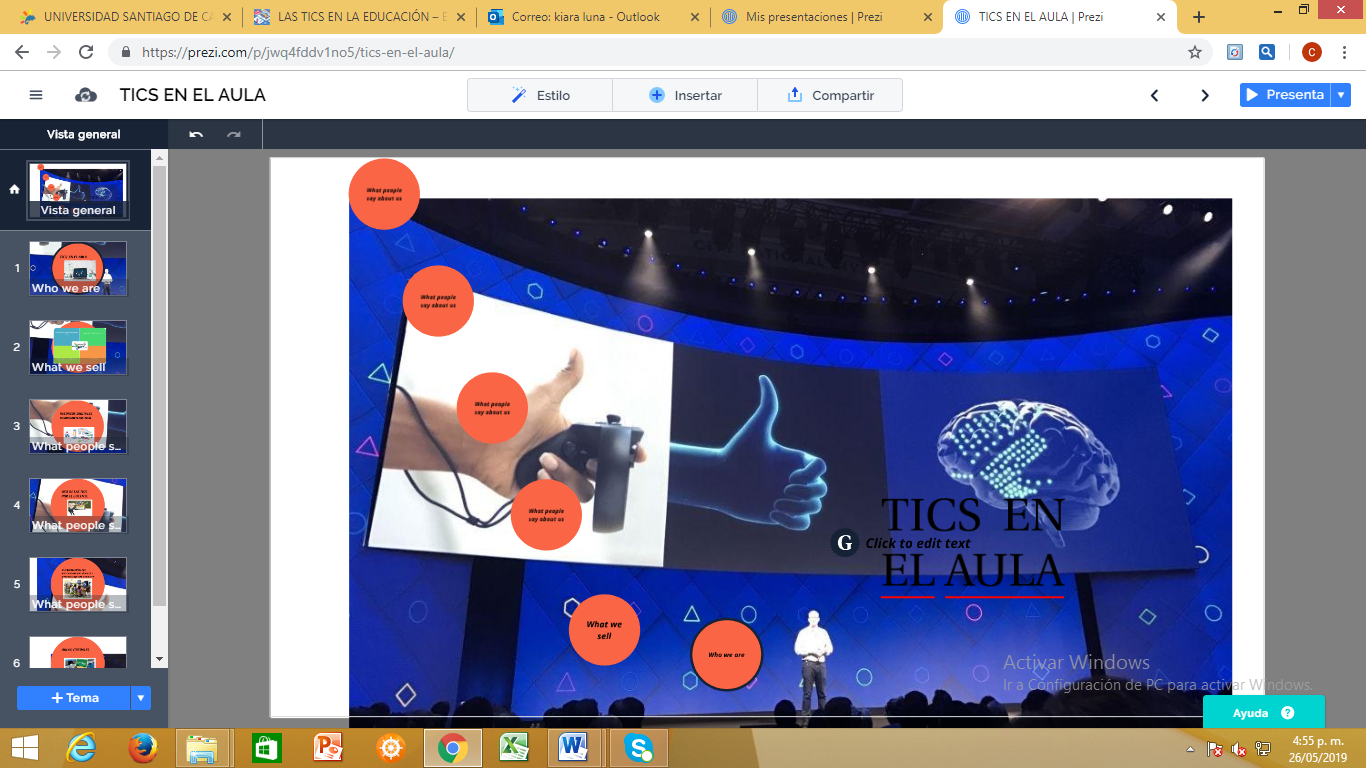Click the Compartir button

830,95
